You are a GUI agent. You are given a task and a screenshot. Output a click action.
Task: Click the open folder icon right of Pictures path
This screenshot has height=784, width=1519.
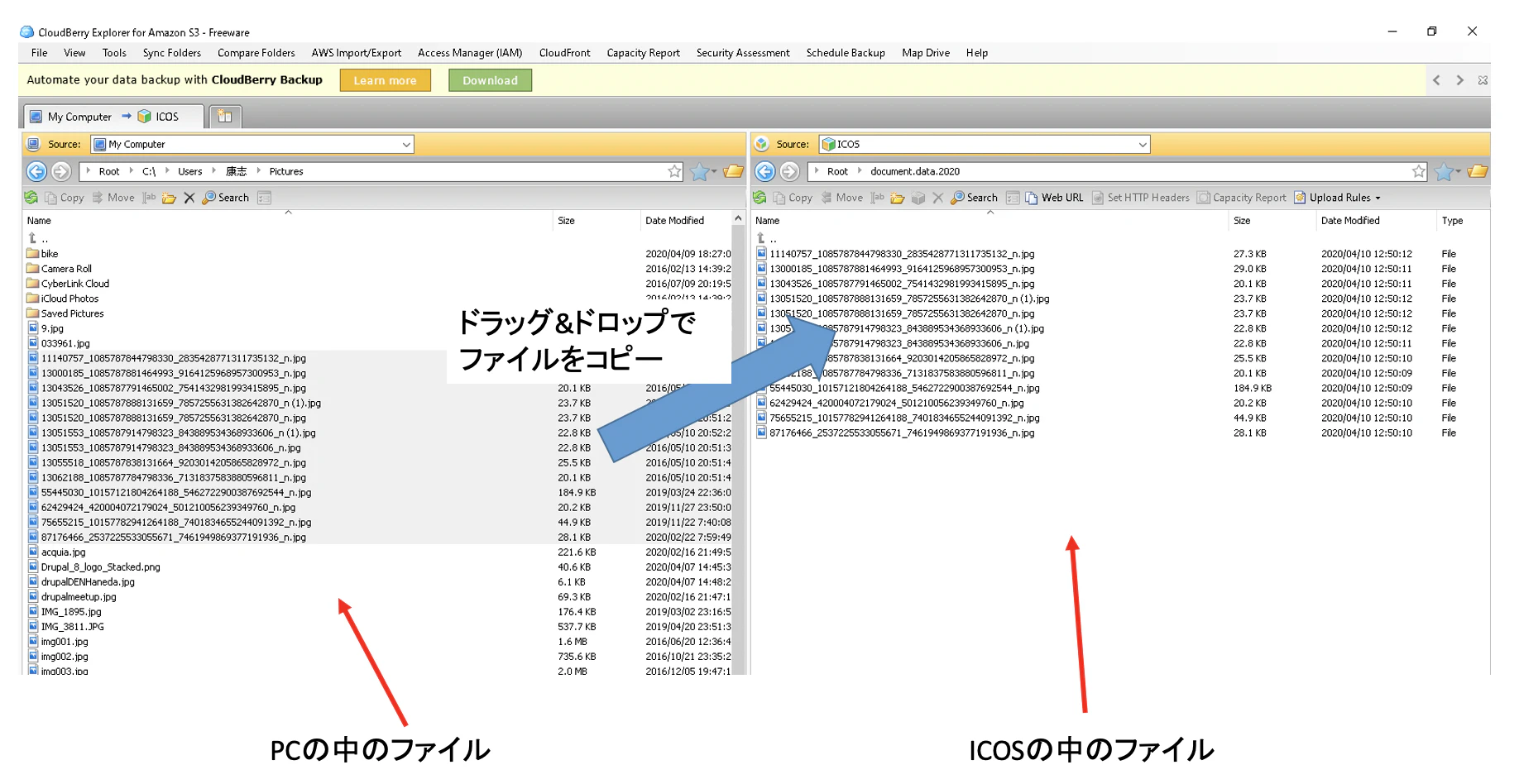pos(733,171)
